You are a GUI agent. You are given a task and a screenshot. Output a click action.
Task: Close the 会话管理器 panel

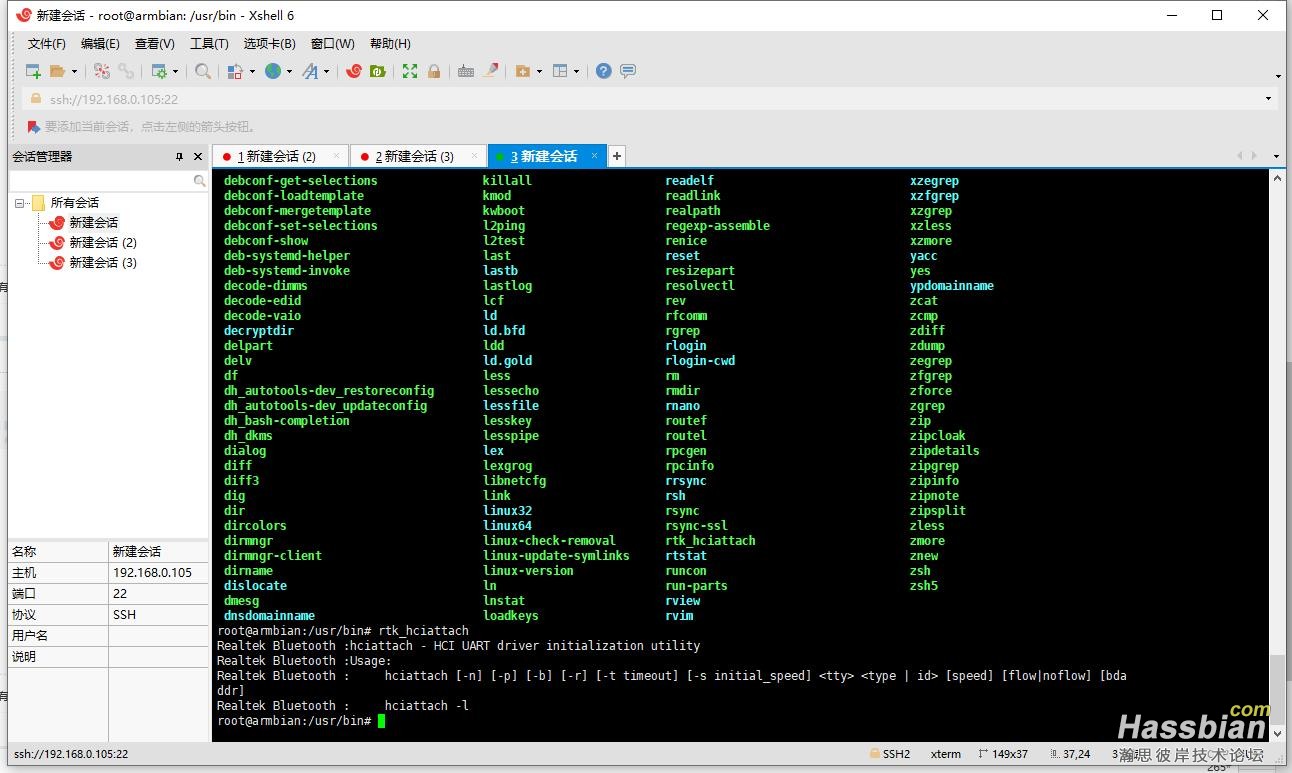(197, 157)
